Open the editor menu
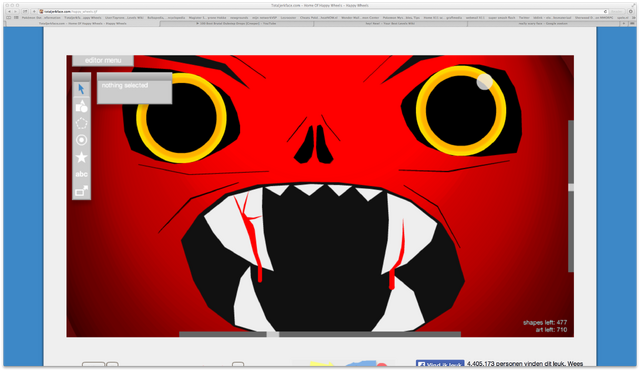Image resolution: width=640 pixels, height=371 pixels. (x=103, y=60)
